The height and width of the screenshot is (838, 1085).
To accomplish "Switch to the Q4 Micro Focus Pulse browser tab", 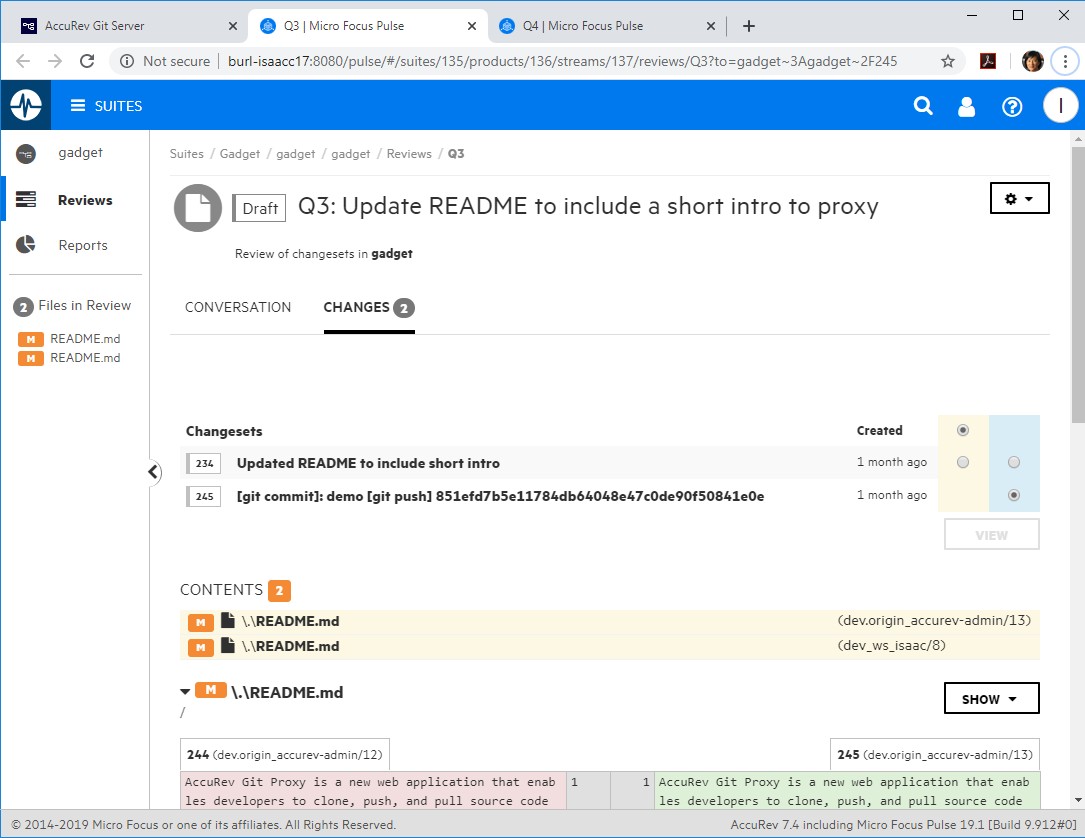I will click(600, 26).
